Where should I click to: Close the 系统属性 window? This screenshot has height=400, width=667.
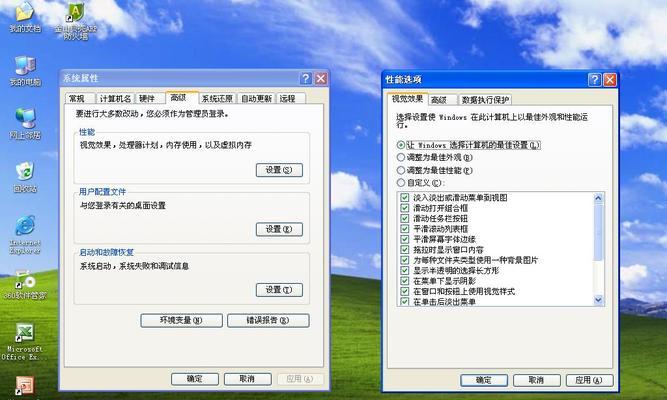click(x=321, y=78)
